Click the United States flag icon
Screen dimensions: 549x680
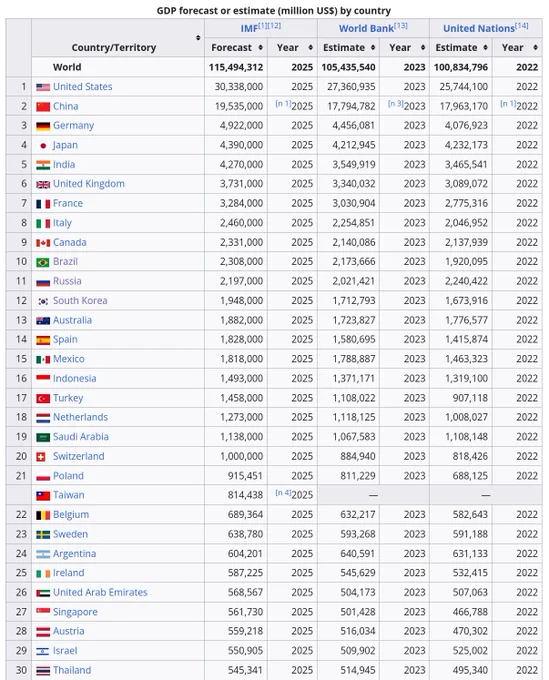point(43,87)
